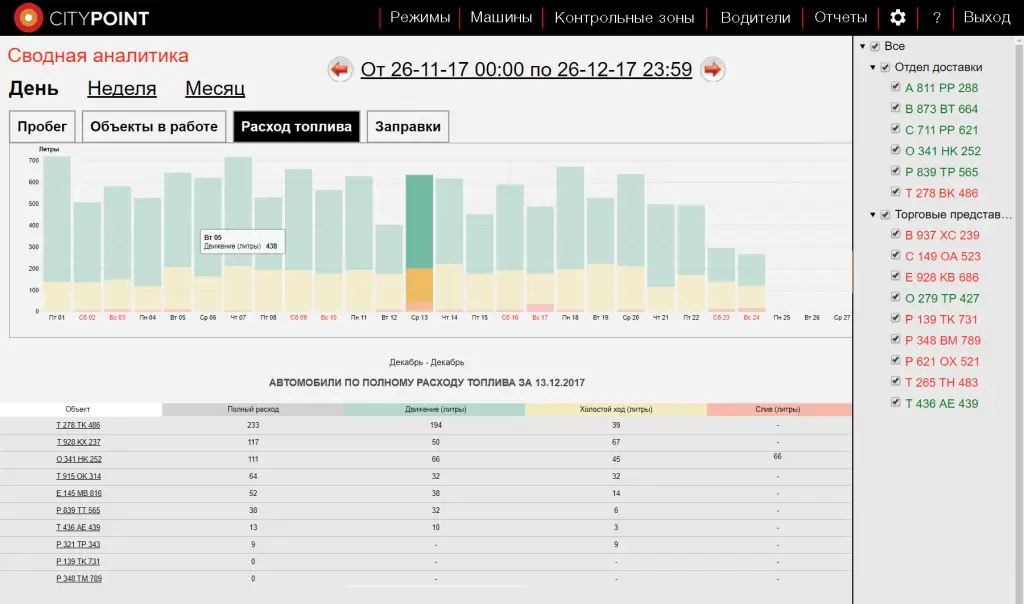Collapse the "Торговые представители" group arrow
Image resolution: width=1024 pixels, height=604 pixels.
click(873, 215)
